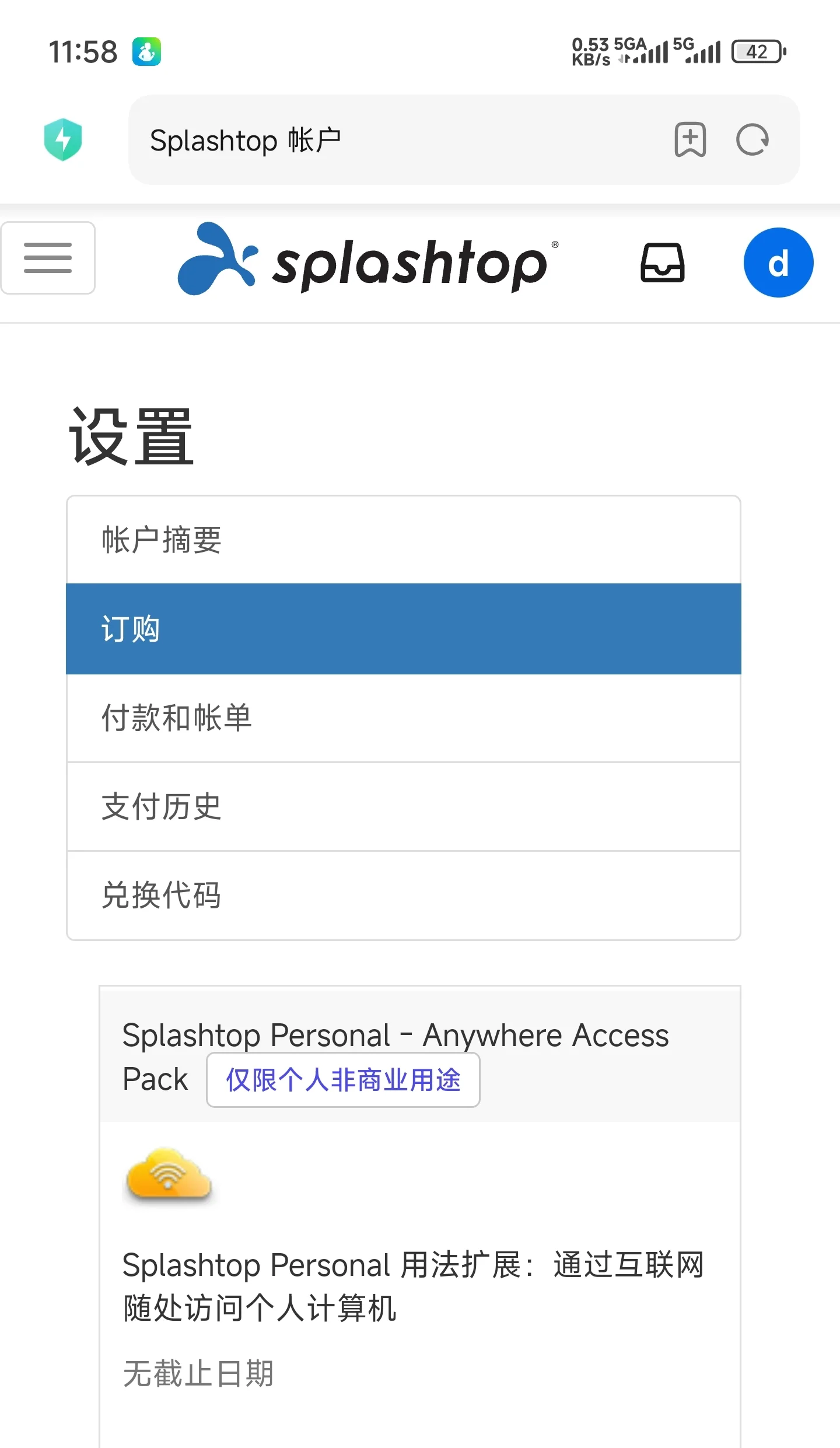This screenshot has width=840, height=1448.
Task: Open the inbox tray icon
Action: click(663, 263)
